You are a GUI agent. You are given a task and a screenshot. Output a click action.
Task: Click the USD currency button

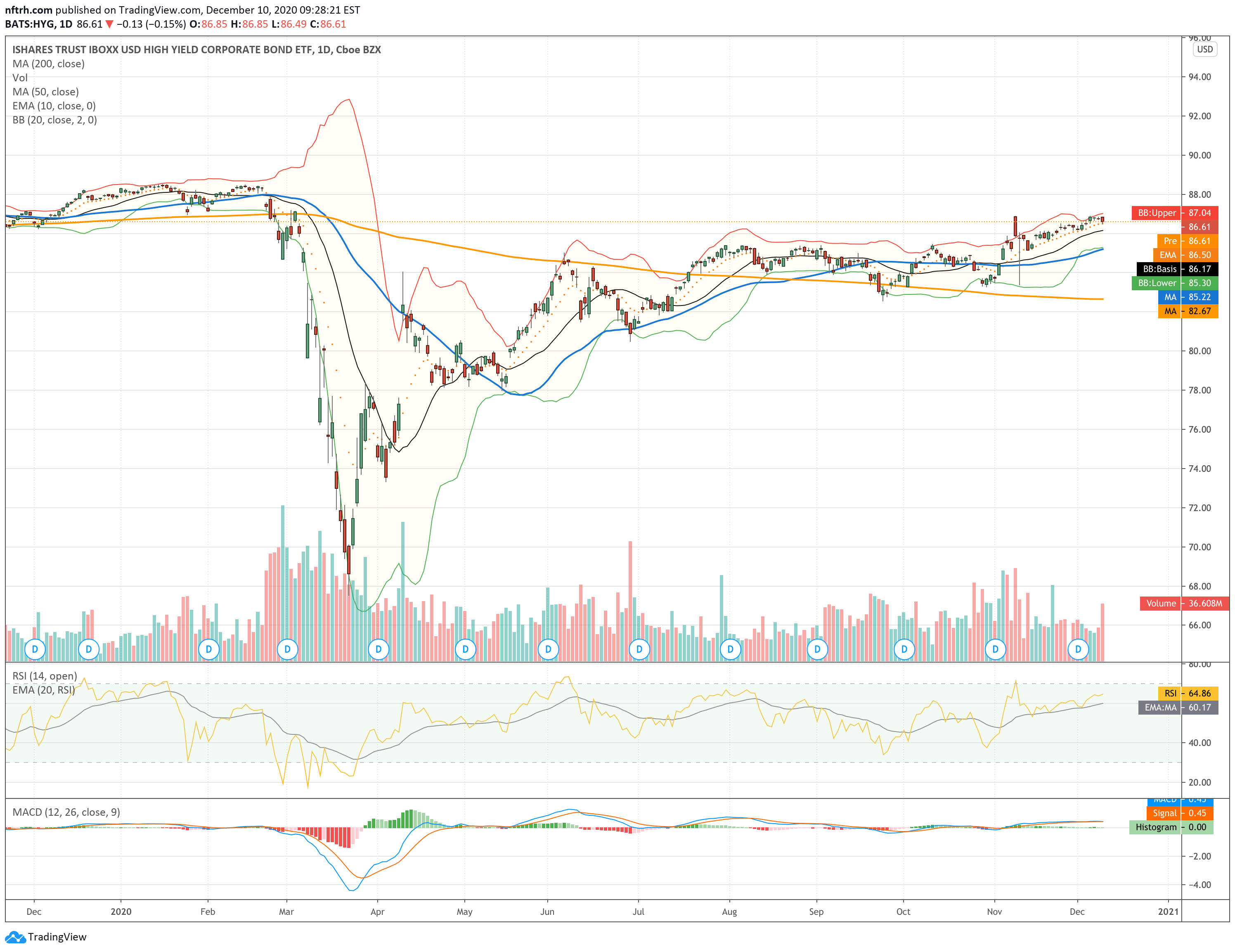point(1204,49)
